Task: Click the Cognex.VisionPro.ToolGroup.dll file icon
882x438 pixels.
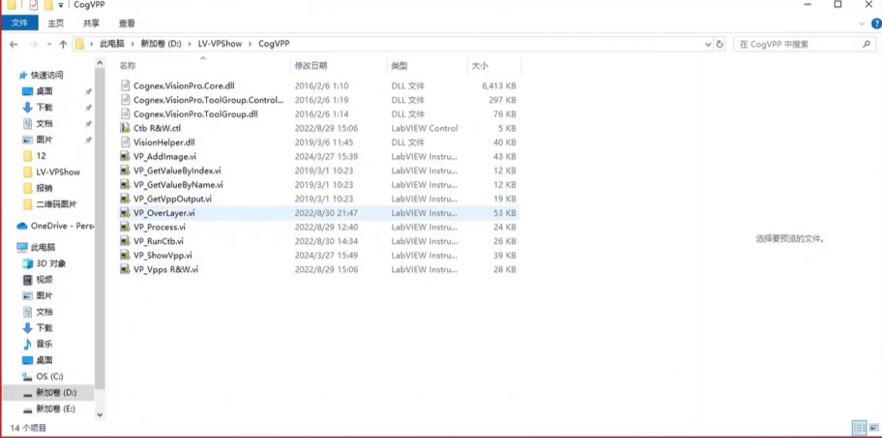Action: click(125, 114)
